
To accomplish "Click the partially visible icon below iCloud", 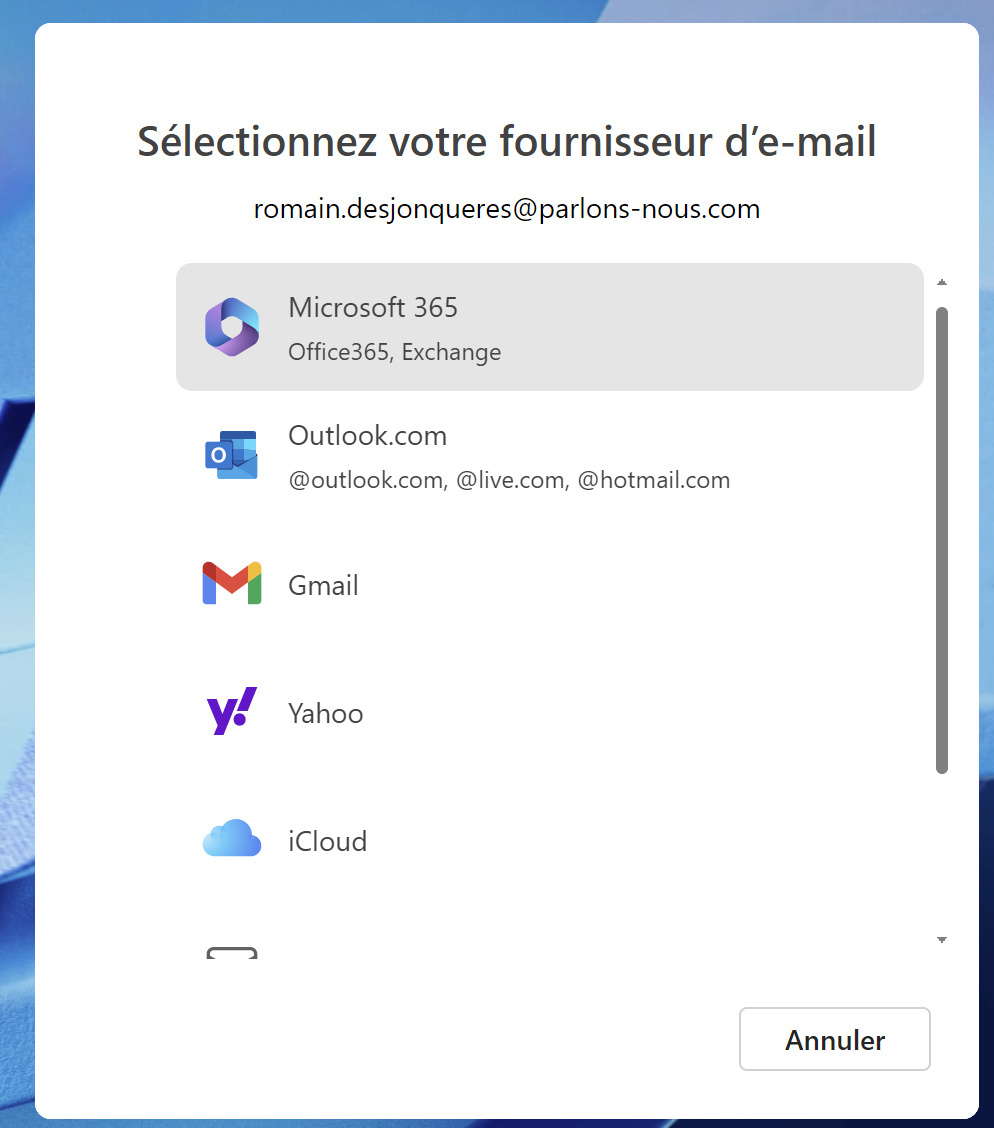I will (232, 953).
